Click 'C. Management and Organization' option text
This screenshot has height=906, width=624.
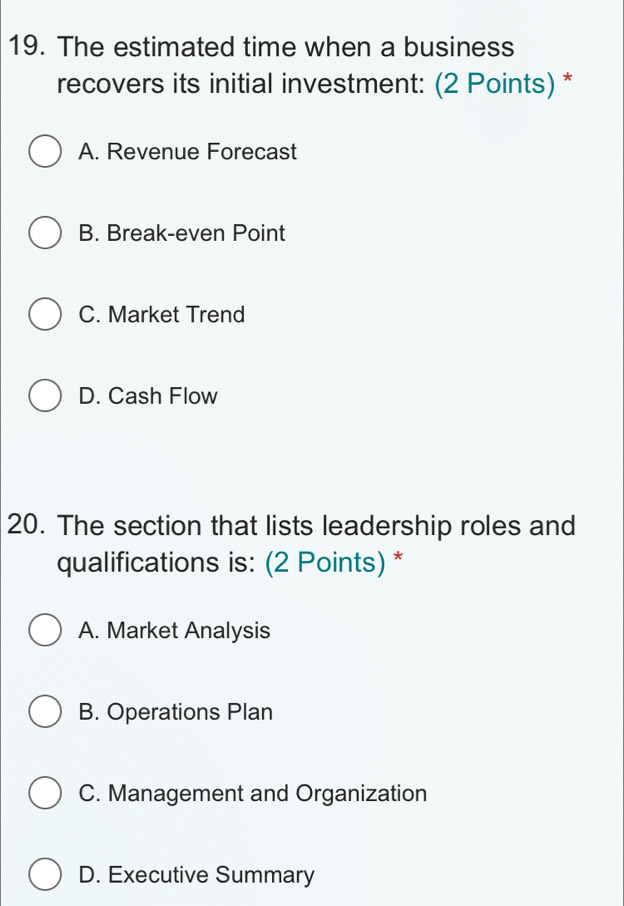click(252, 793)
